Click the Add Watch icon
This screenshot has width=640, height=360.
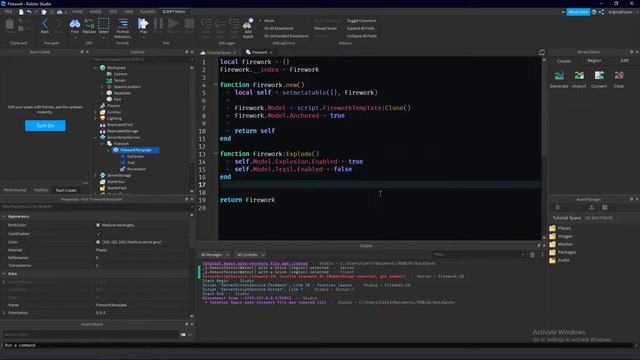click(x=248, y=24)
